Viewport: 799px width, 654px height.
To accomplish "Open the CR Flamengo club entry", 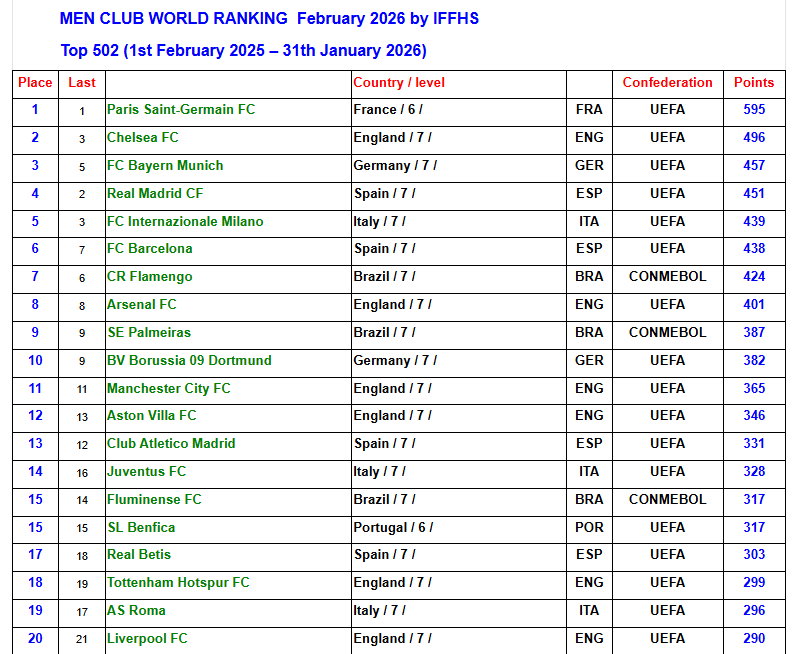I will pyautogui.click(x=150, y=276).
